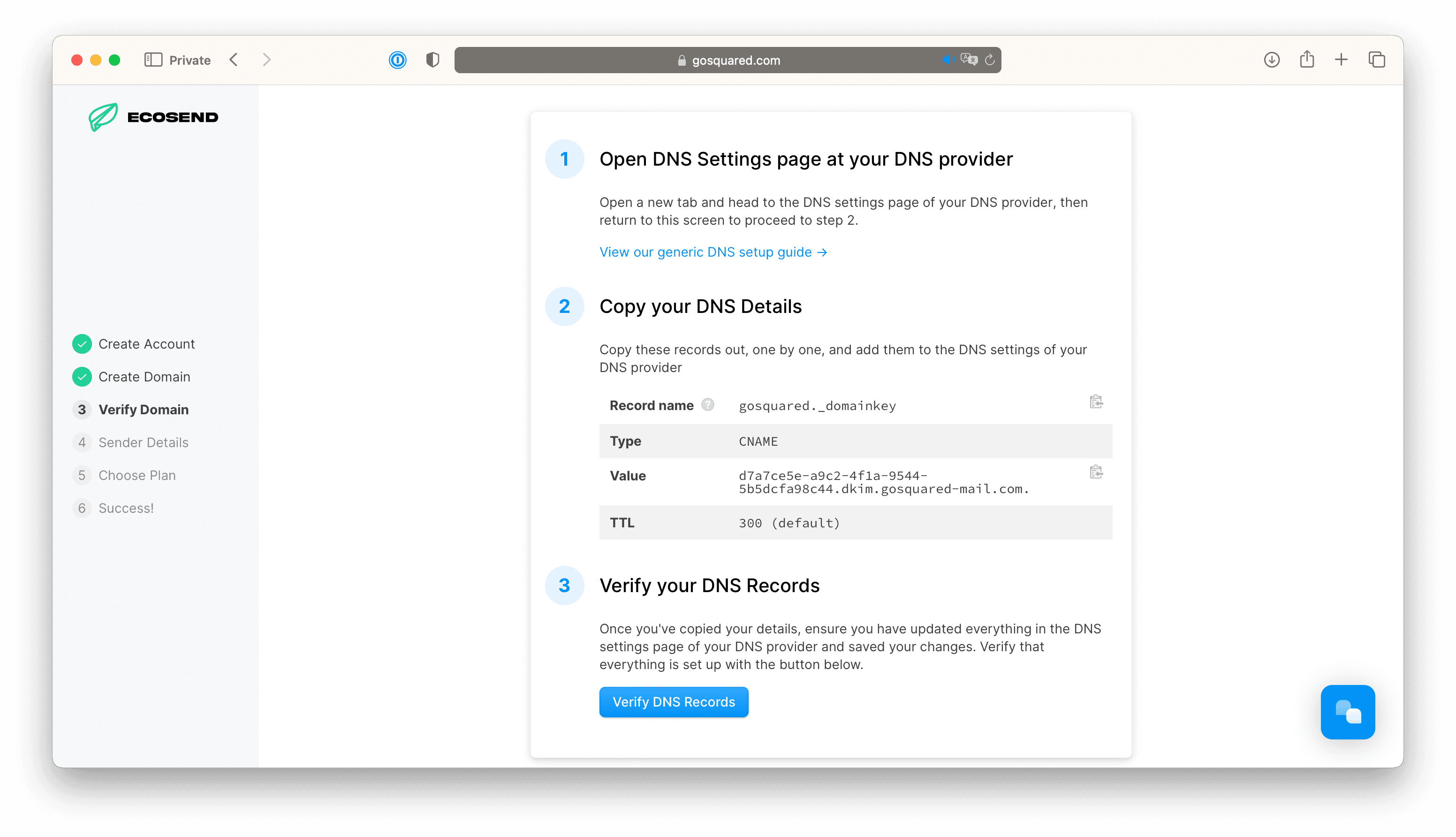Click the Create Account green checkmark
The width and height of the screenshot is (1456, 837).
(82, 344)
